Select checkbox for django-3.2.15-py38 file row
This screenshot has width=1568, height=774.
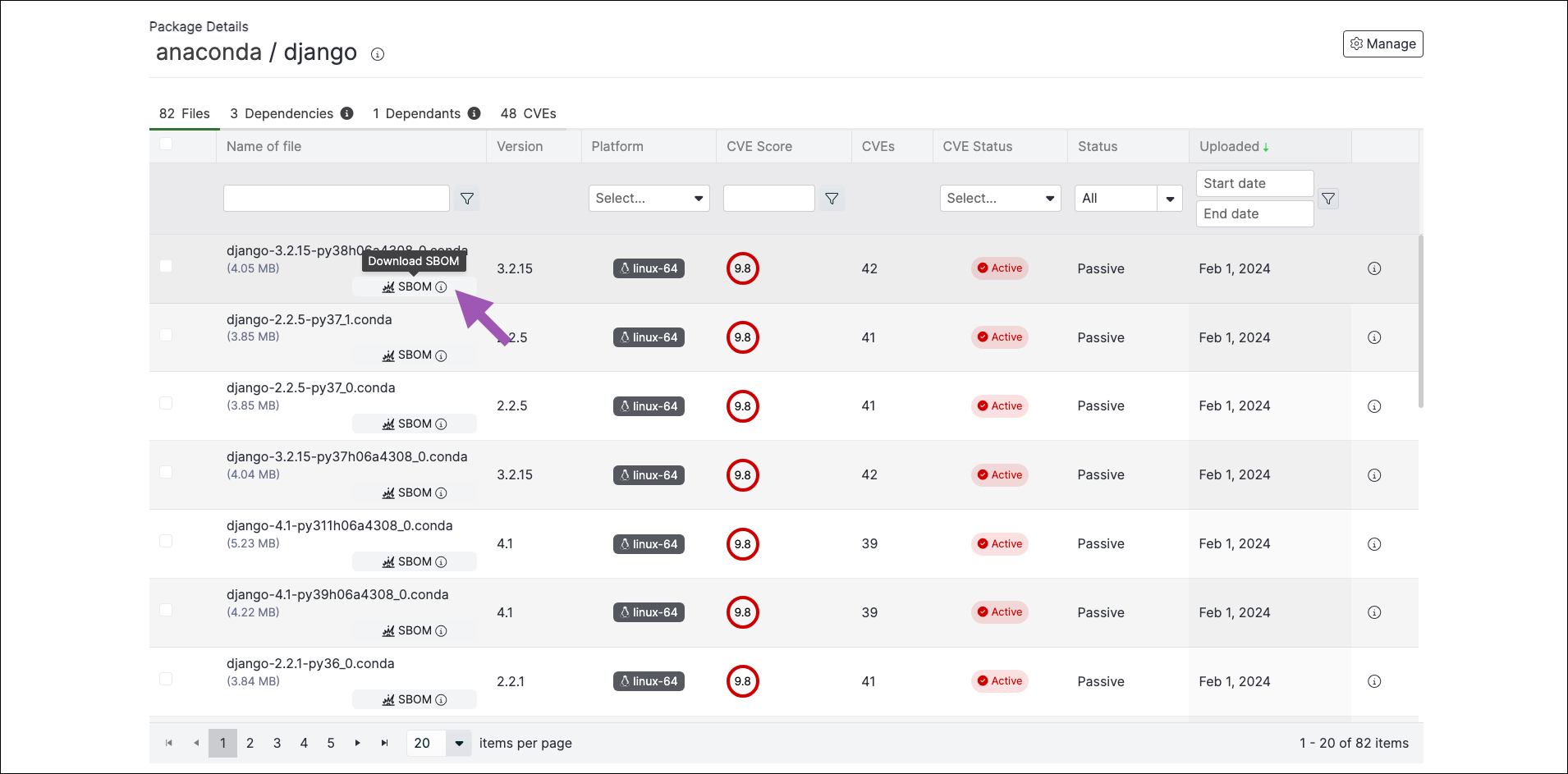pyautogui.click(x=166, y=266)
